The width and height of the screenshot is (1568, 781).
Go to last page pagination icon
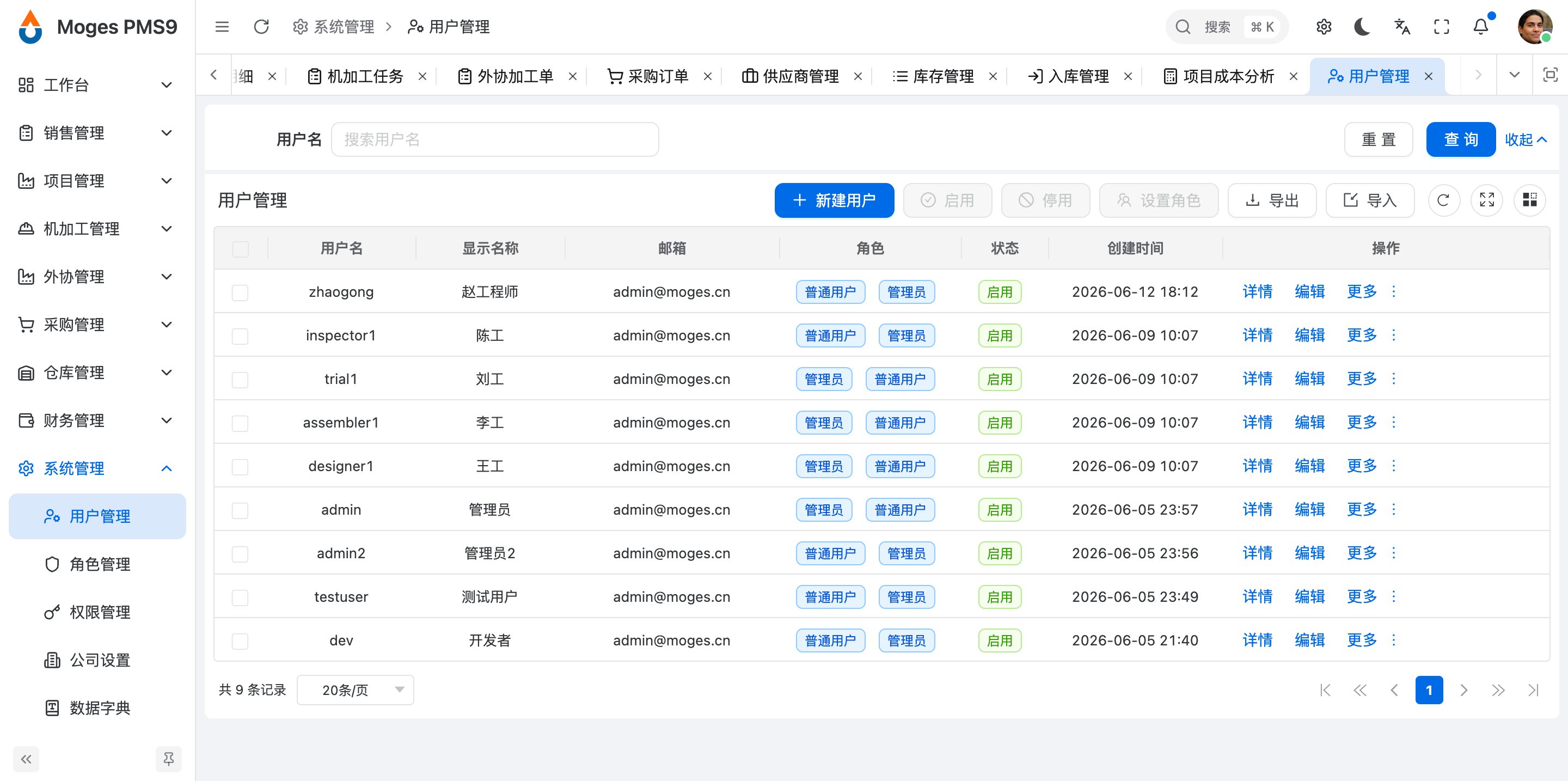(1533, 690)
